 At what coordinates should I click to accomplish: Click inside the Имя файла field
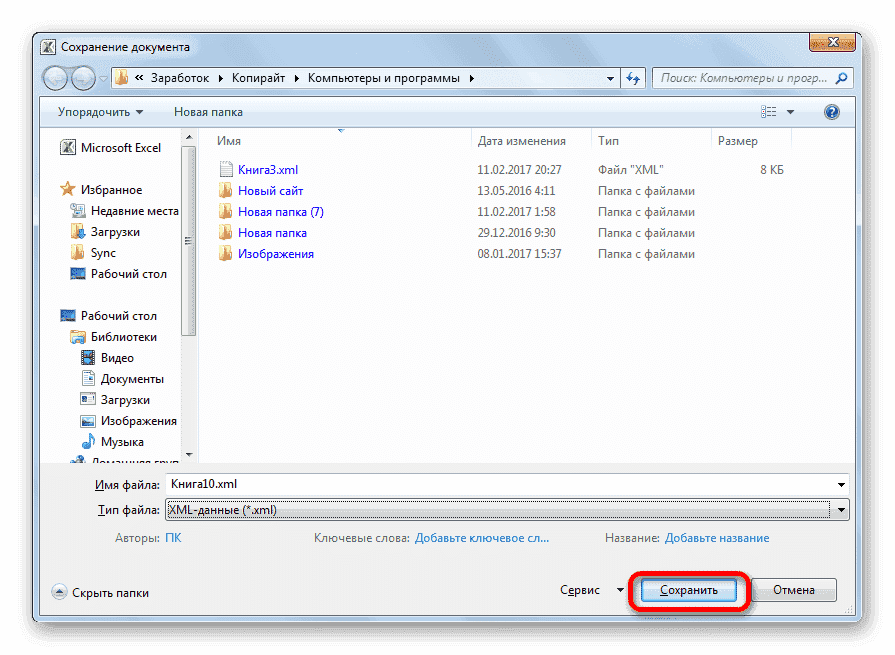(400, 485)
